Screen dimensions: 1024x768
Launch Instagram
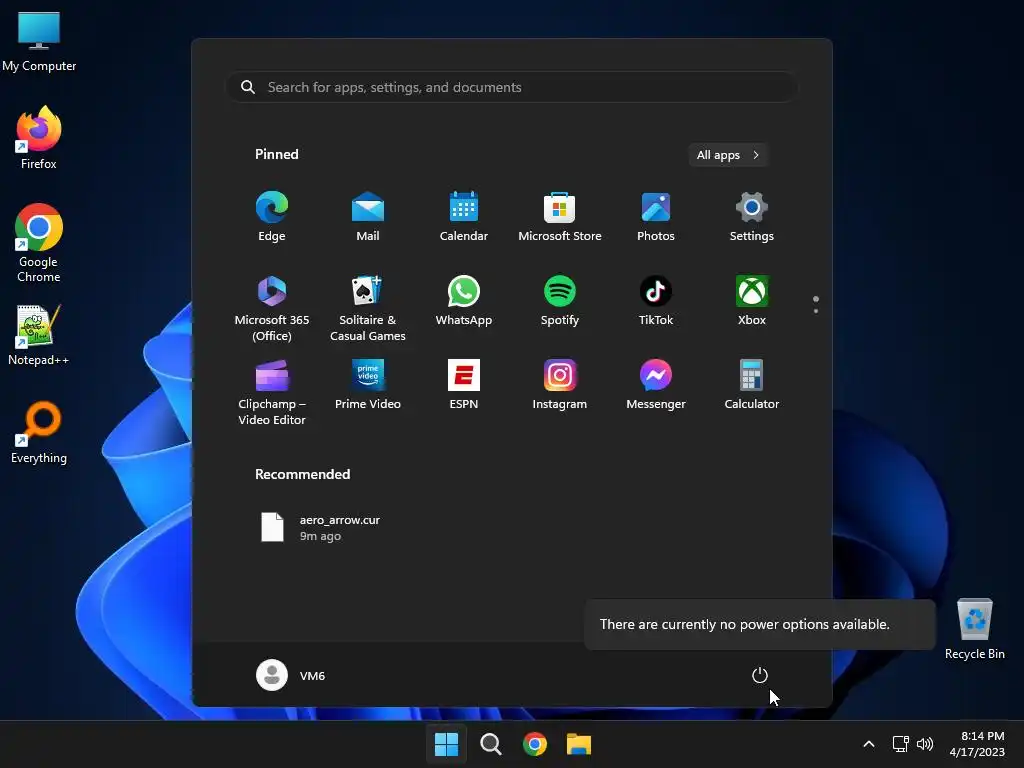click(560, 385)
